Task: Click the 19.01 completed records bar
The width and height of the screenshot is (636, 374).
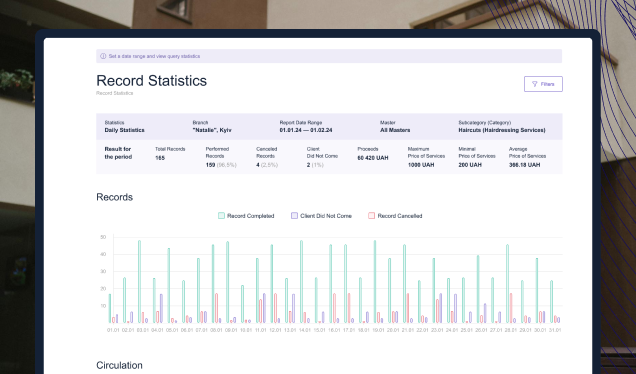Action: 375,282
